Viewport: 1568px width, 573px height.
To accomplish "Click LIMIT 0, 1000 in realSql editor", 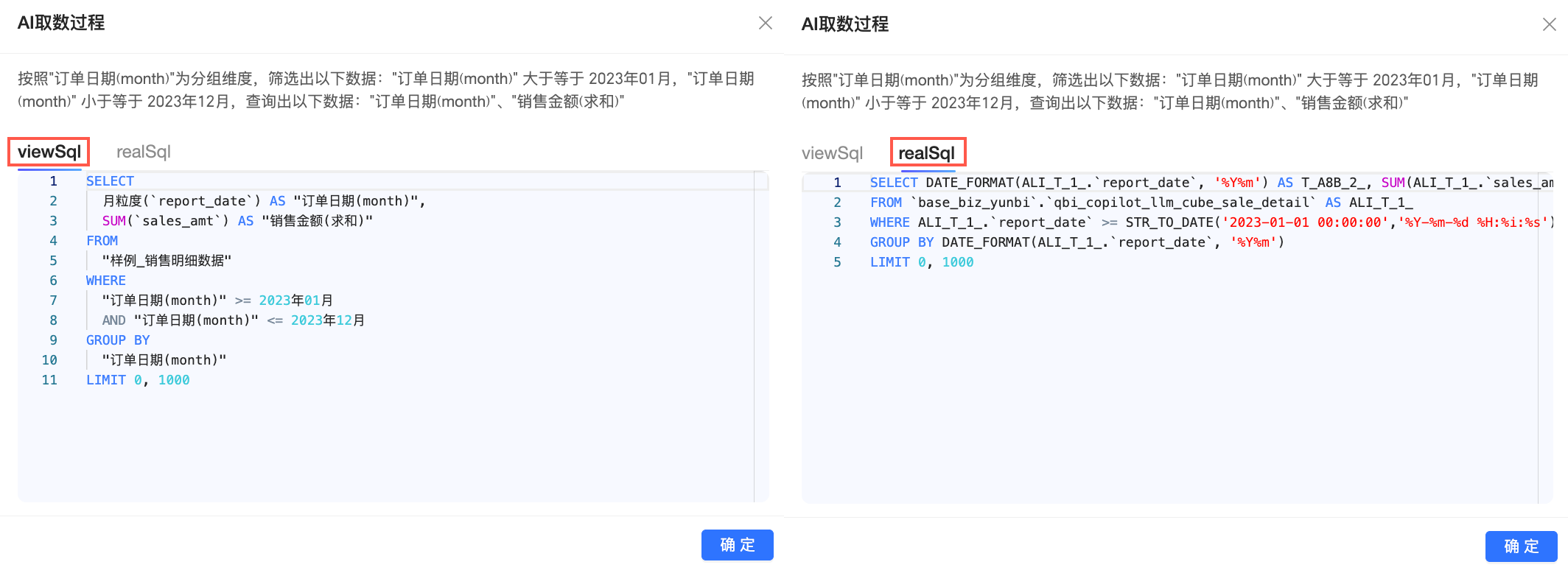I will pos(922,262).
